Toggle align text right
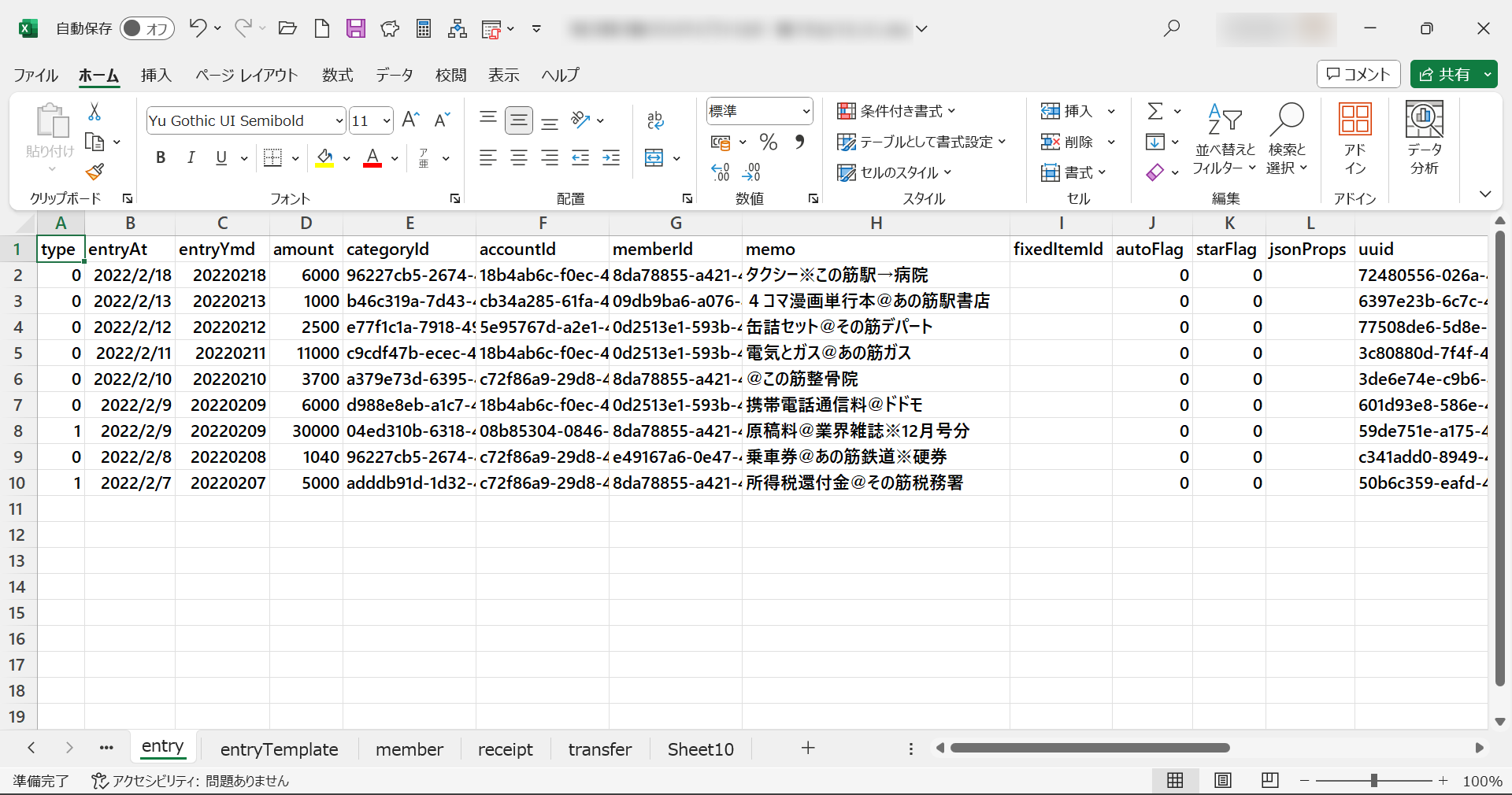The image size is (1512, 795). coord(550,157)
